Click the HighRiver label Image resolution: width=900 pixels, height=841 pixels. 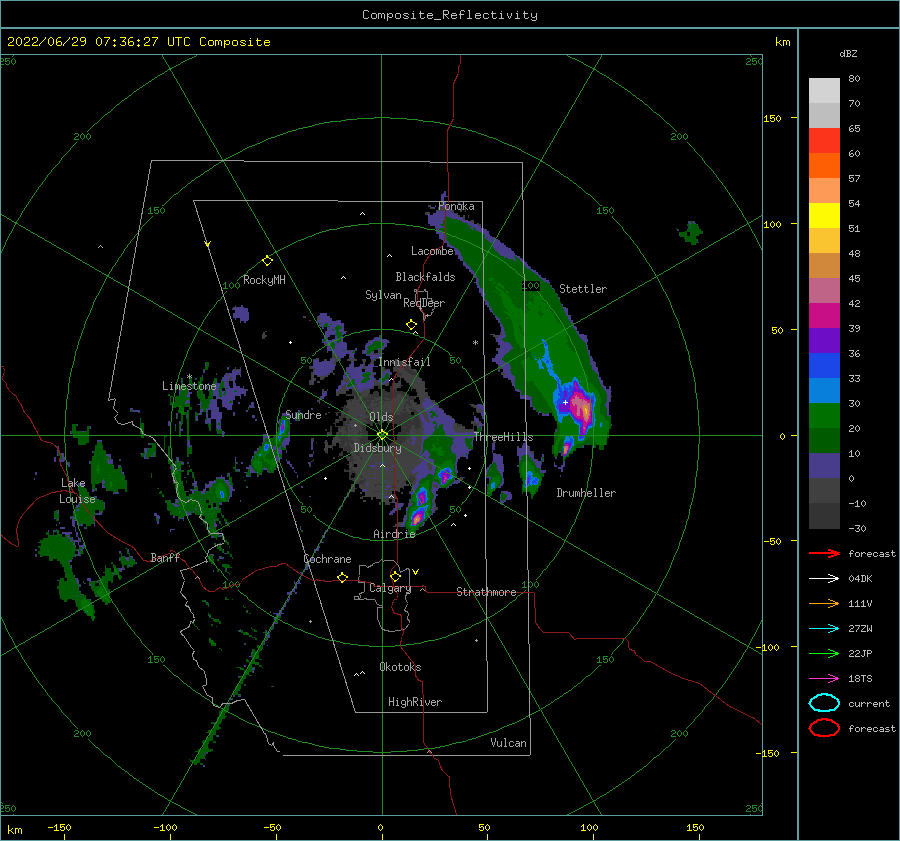(x=415, y=702)
